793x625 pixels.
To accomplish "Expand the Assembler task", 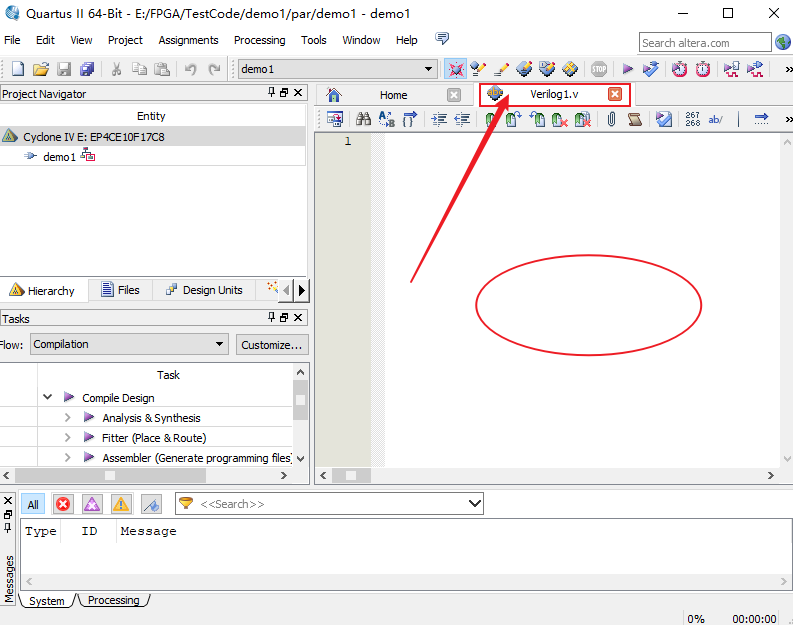I will [67, 457].
